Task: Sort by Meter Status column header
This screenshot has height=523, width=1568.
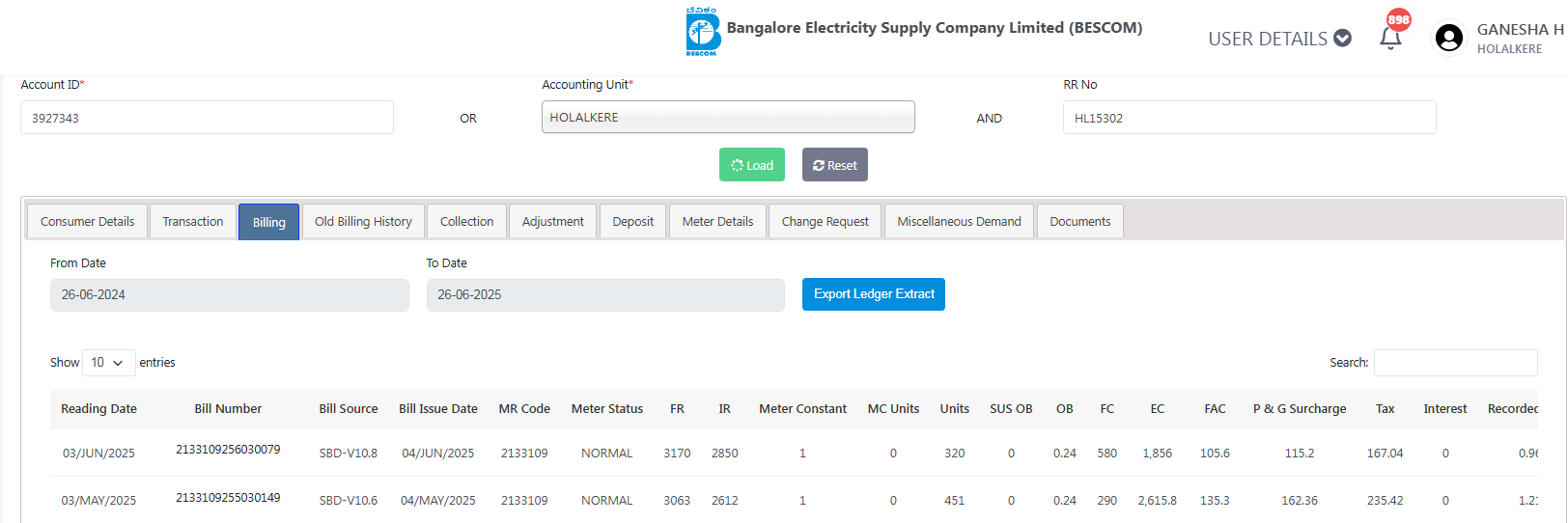Action: pos(607,409)
